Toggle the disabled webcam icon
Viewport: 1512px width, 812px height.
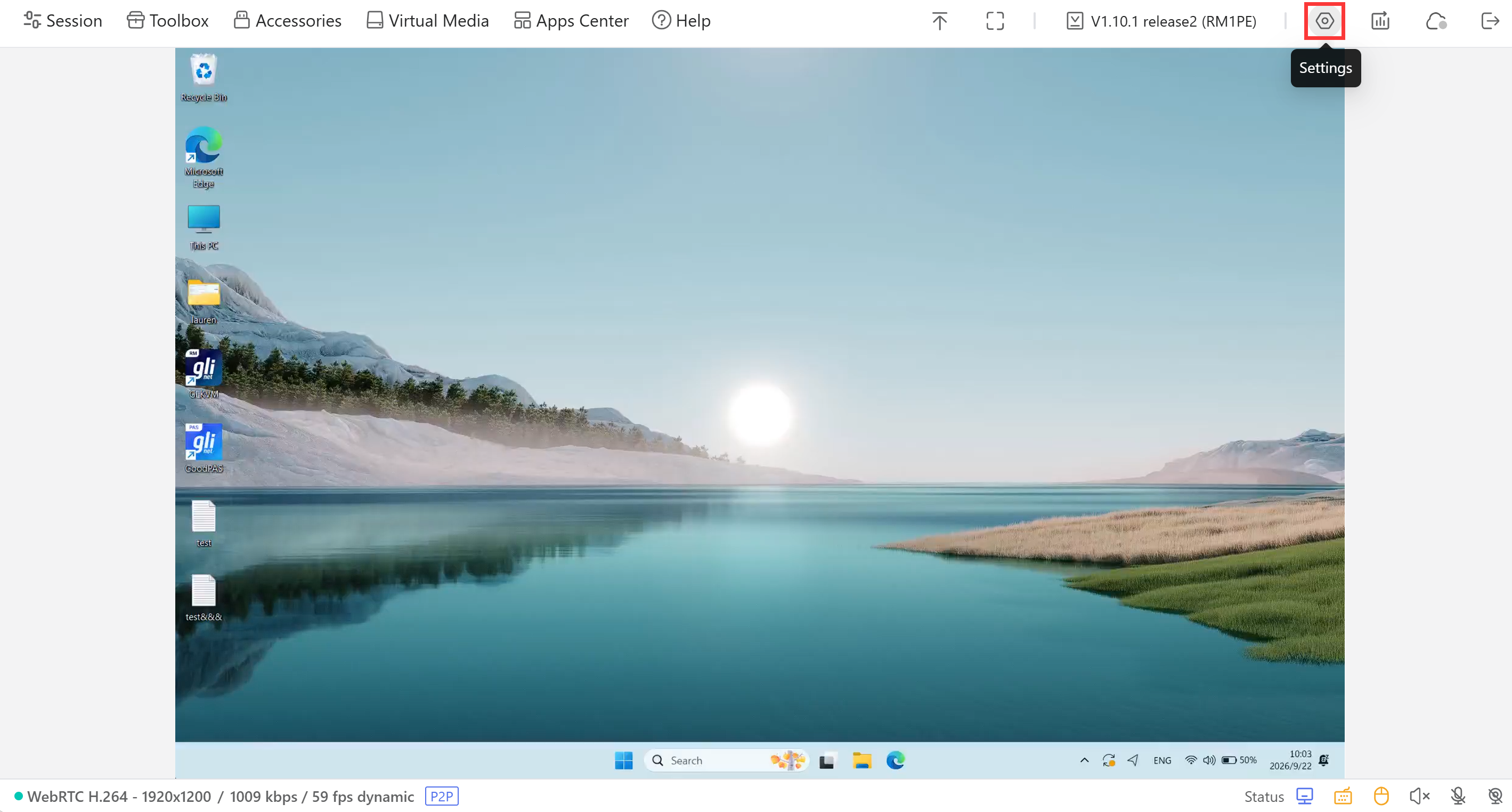point(1495,796)
